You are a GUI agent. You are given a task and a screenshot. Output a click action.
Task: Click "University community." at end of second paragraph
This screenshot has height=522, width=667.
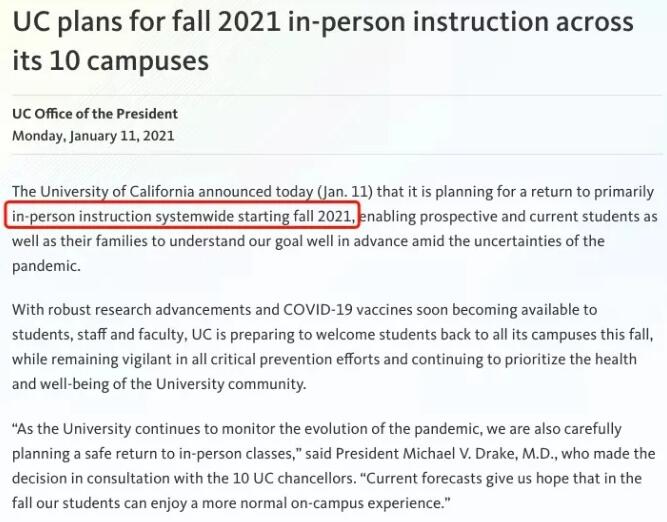coord(231,384)
